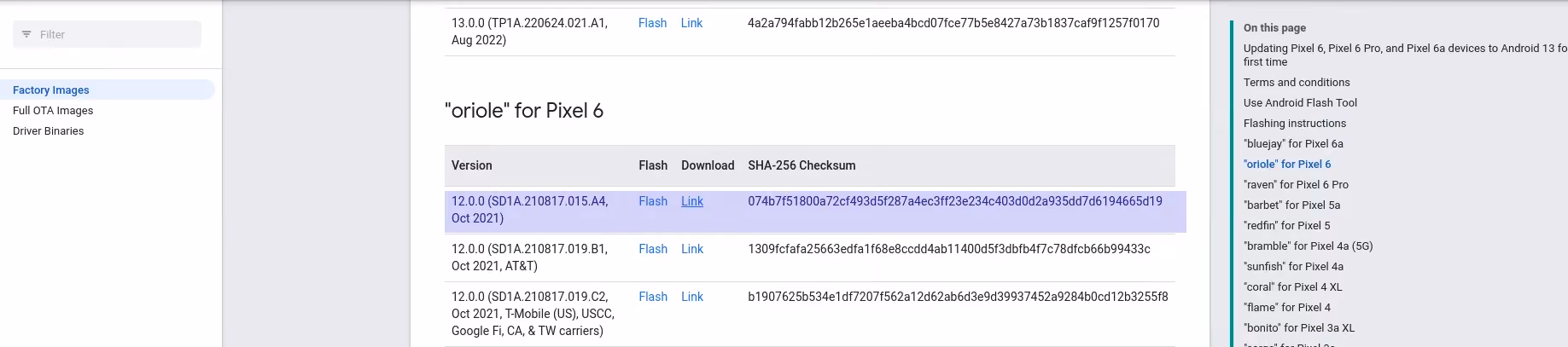Download link for SD1A.210817.015.A4 build
1568x347 pixels.
coord(692,201)
